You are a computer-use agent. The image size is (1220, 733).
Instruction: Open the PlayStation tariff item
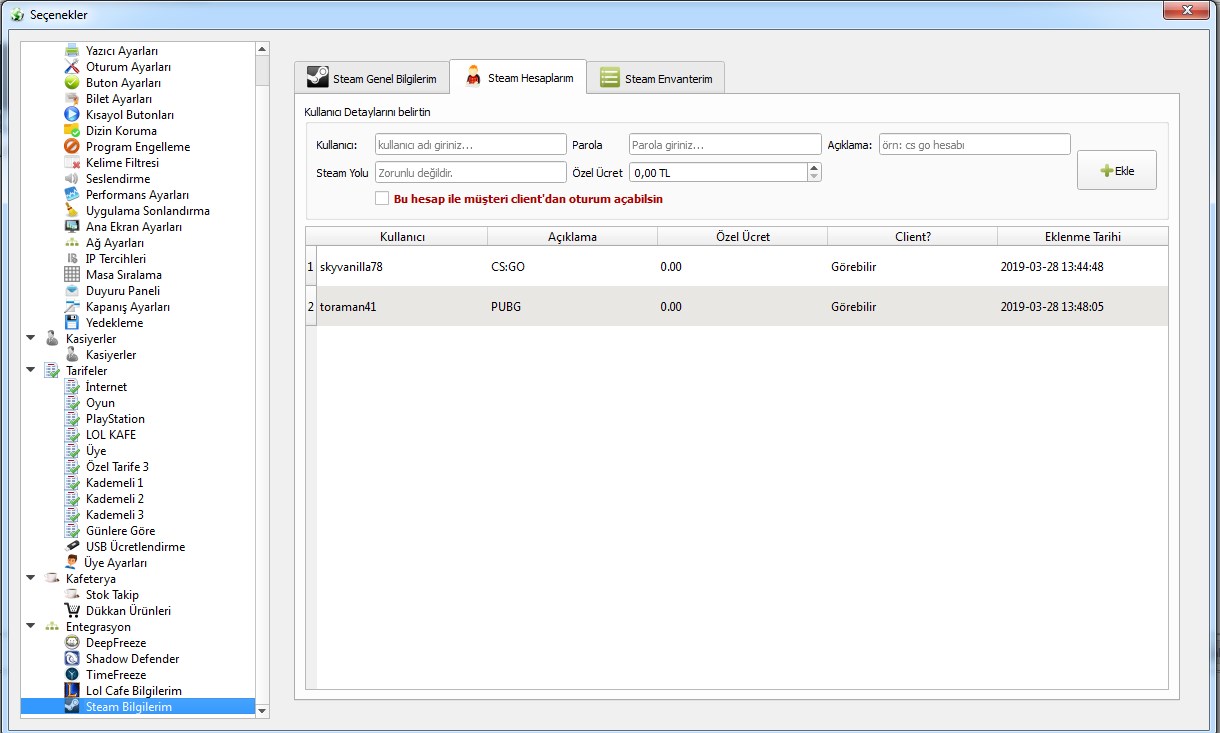click(115, 419)
